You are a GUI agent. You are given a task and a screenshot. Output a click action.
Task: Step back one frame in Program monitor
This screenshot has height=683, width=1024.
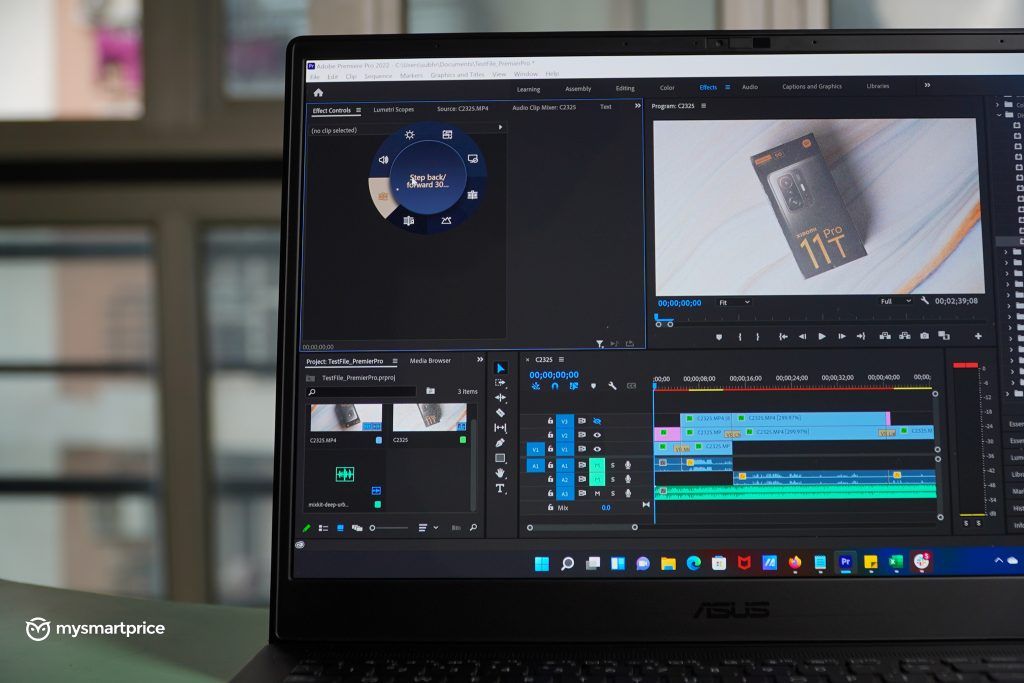(x=803, y=336)
